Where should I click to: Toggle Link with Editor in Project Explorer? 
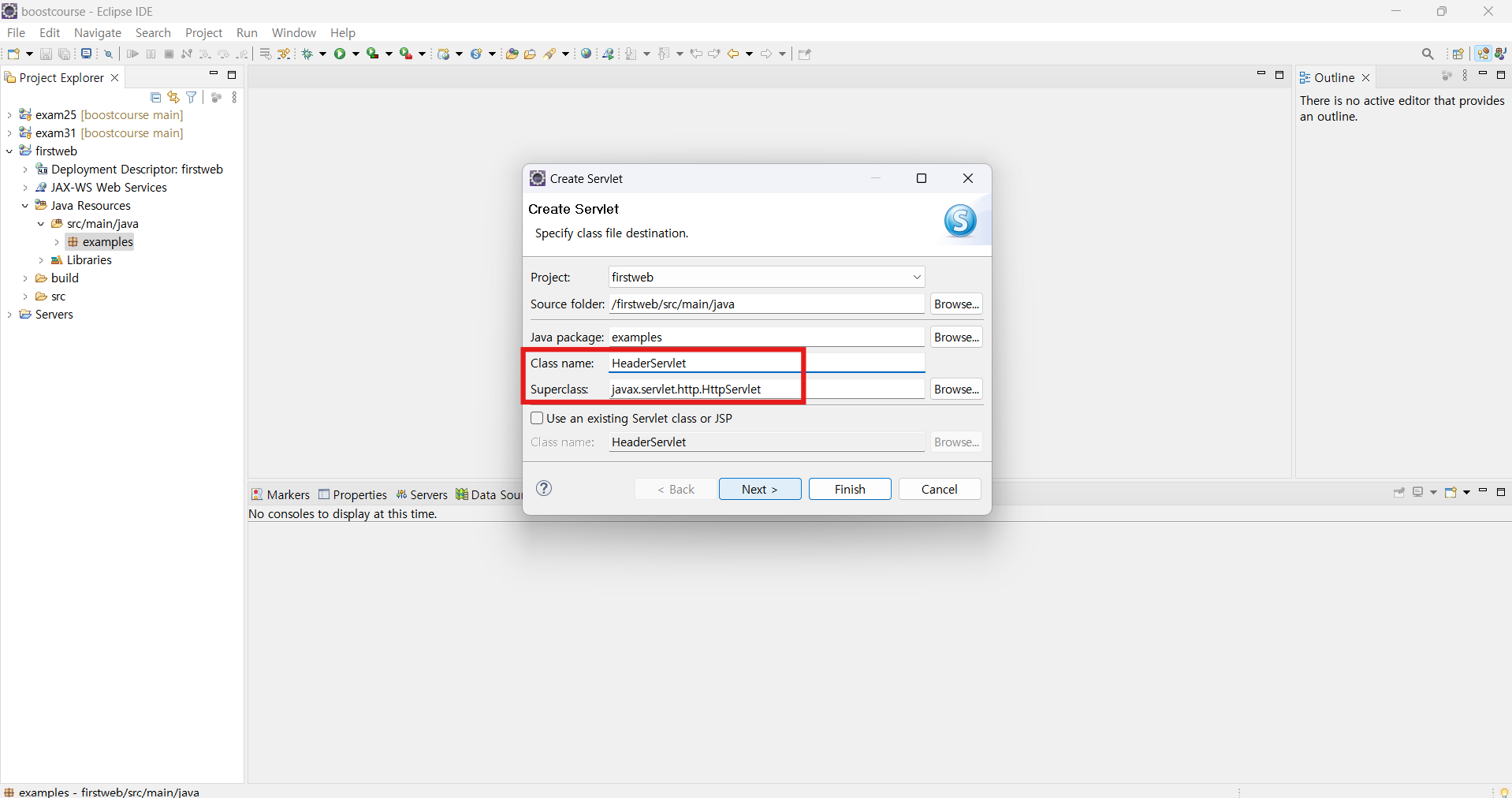click(173, 97)
